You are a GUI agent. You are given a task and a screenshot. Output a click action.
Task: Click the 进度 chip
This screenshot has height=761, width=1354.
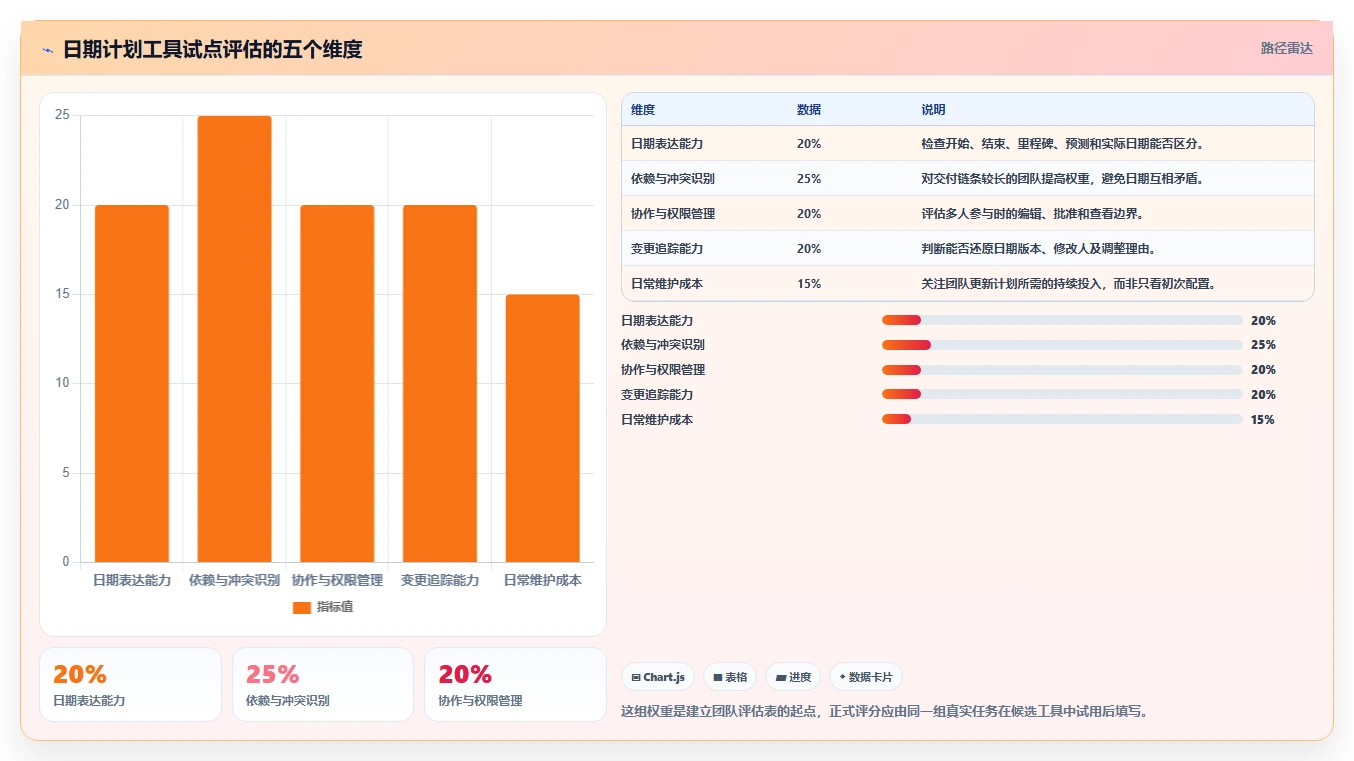[x=793, y=677]
